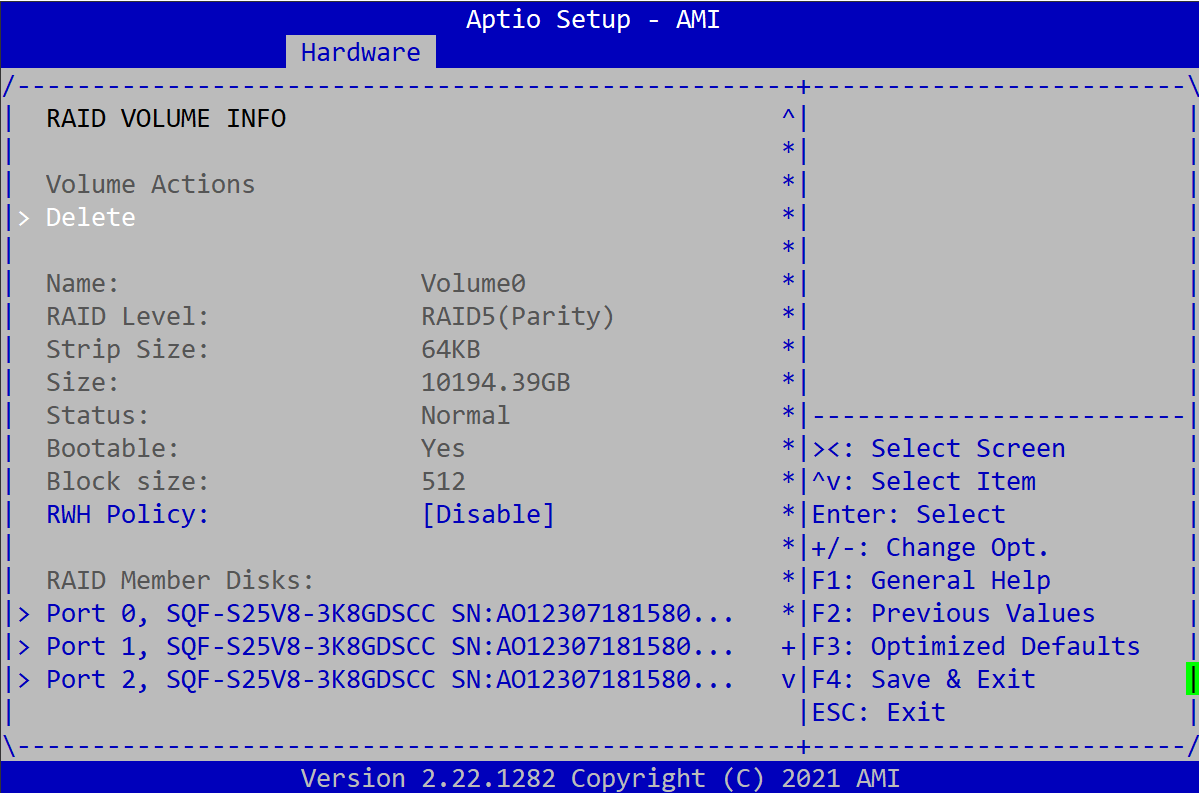Click the scroll up caret at top
The height and width of the screenshot is (793, 1199).
(788, 118)
